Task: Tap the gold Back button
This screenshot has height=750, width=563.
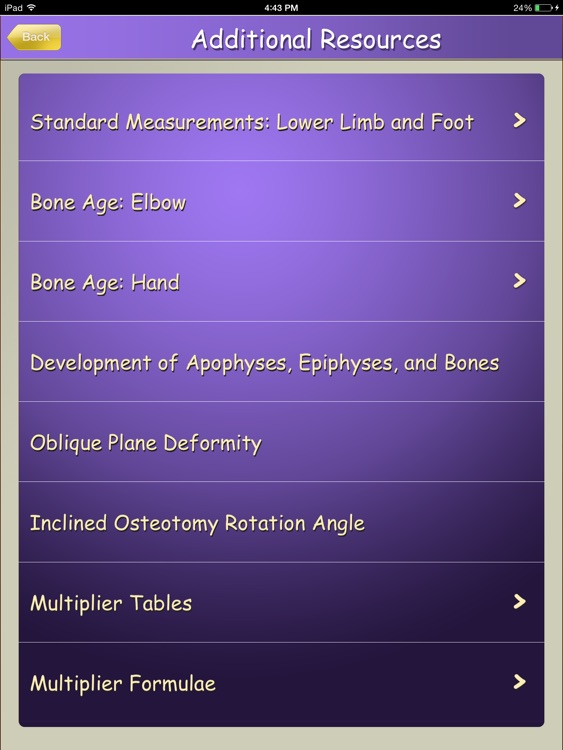Action: [34, 37]
